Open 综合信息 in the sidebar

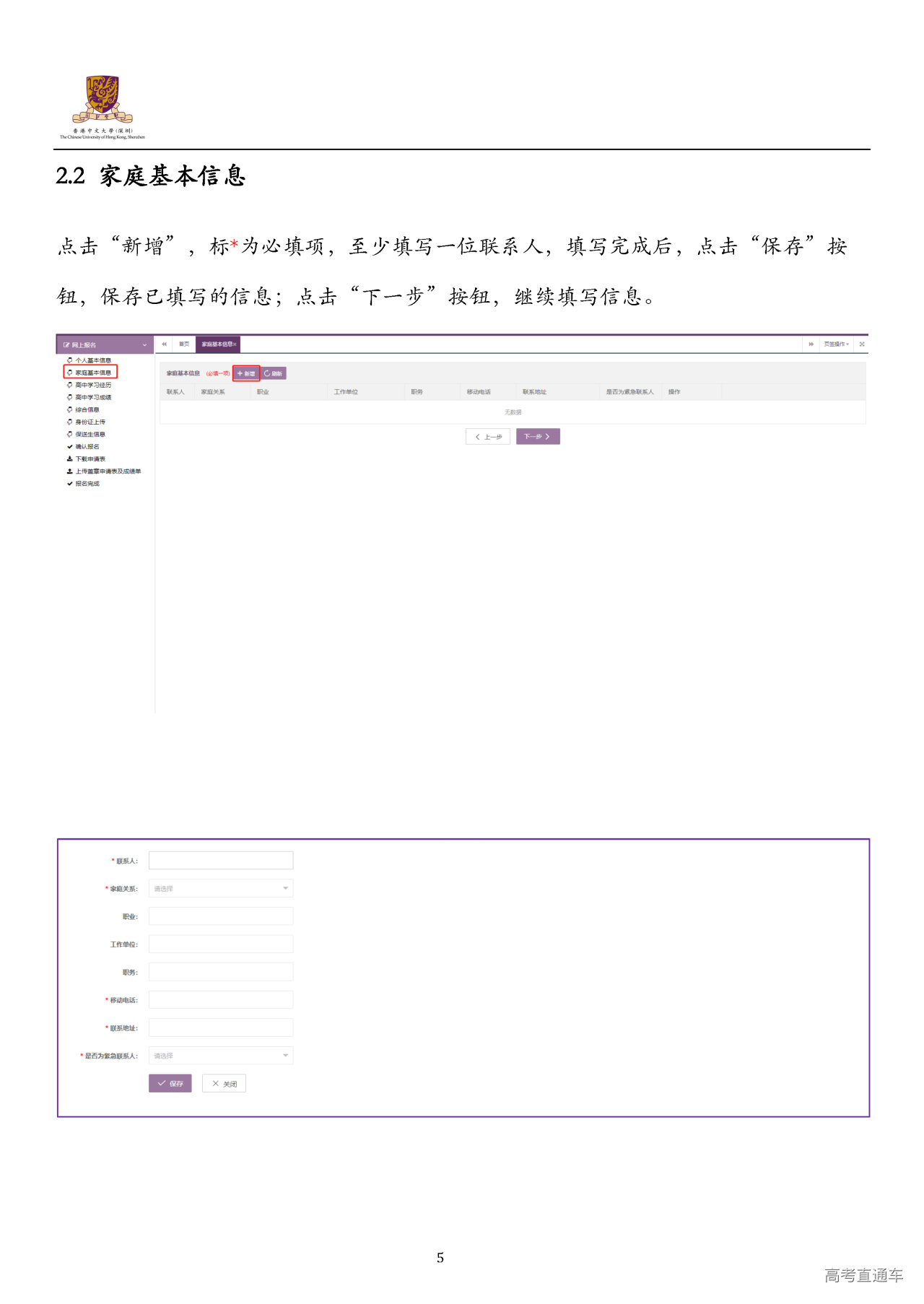pyautogui.click(x=84, y=409)
